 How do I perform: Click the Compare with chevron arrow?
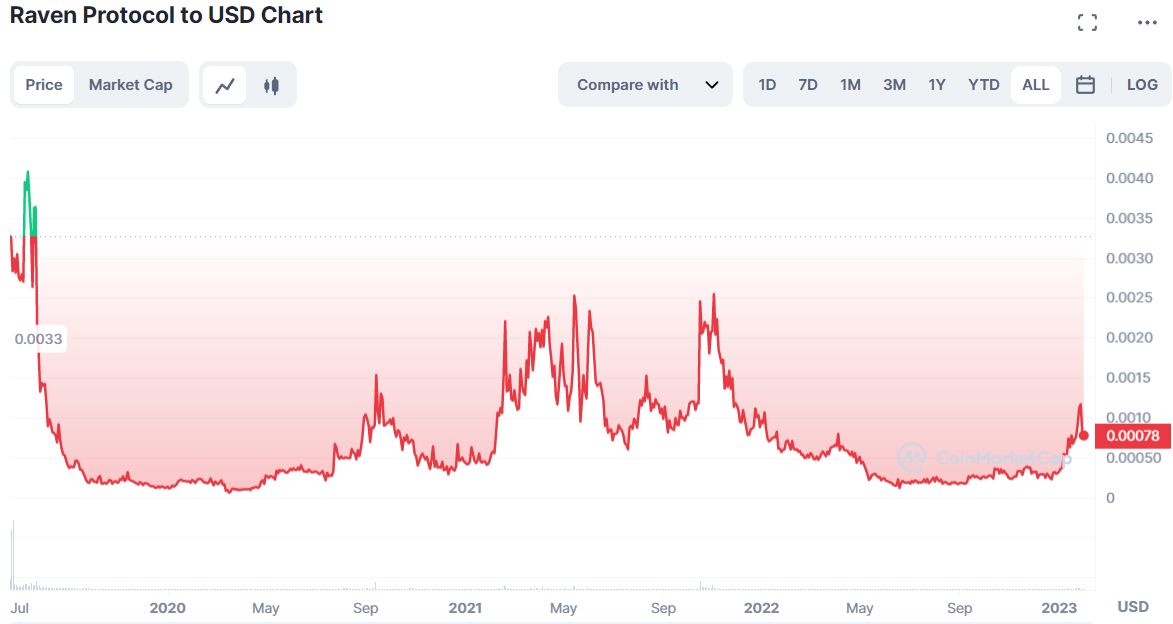click(x=712, y=85)
